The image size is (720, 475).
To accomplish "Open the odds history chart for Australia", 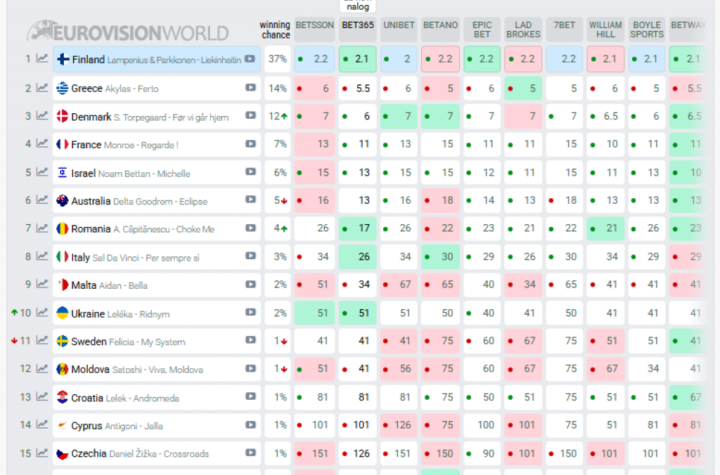I will point(42,200).
